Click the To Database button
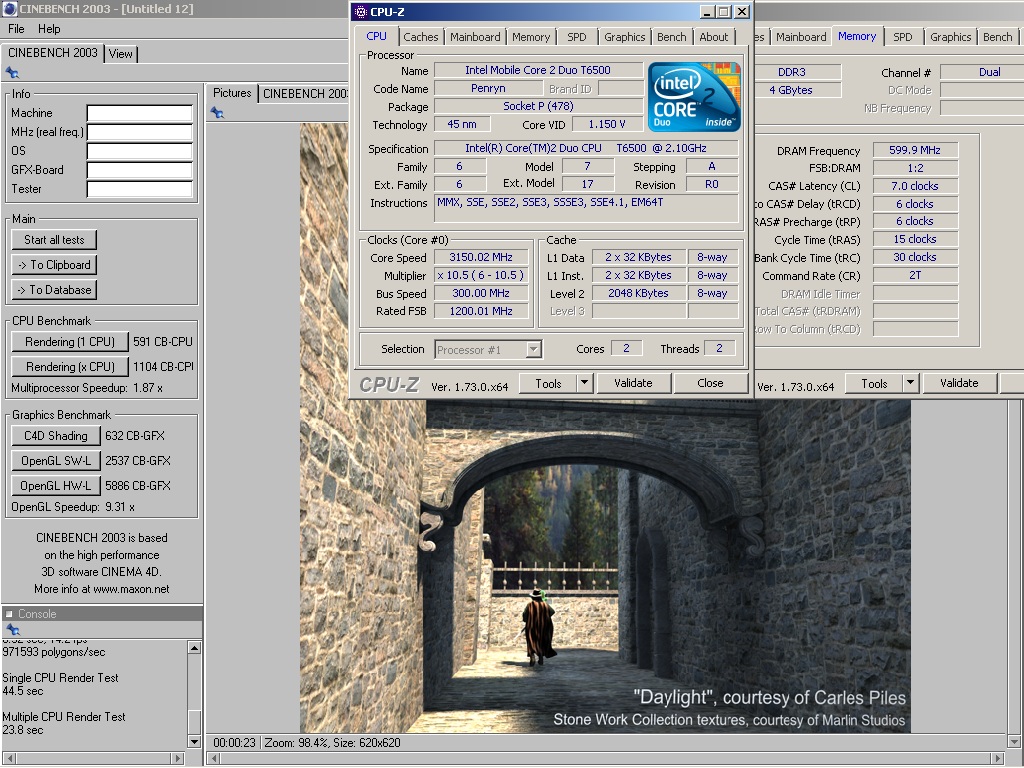Image resolution: width=1024 pixels, height=768 pixels. pyautogui.click(x=54, y=290)
